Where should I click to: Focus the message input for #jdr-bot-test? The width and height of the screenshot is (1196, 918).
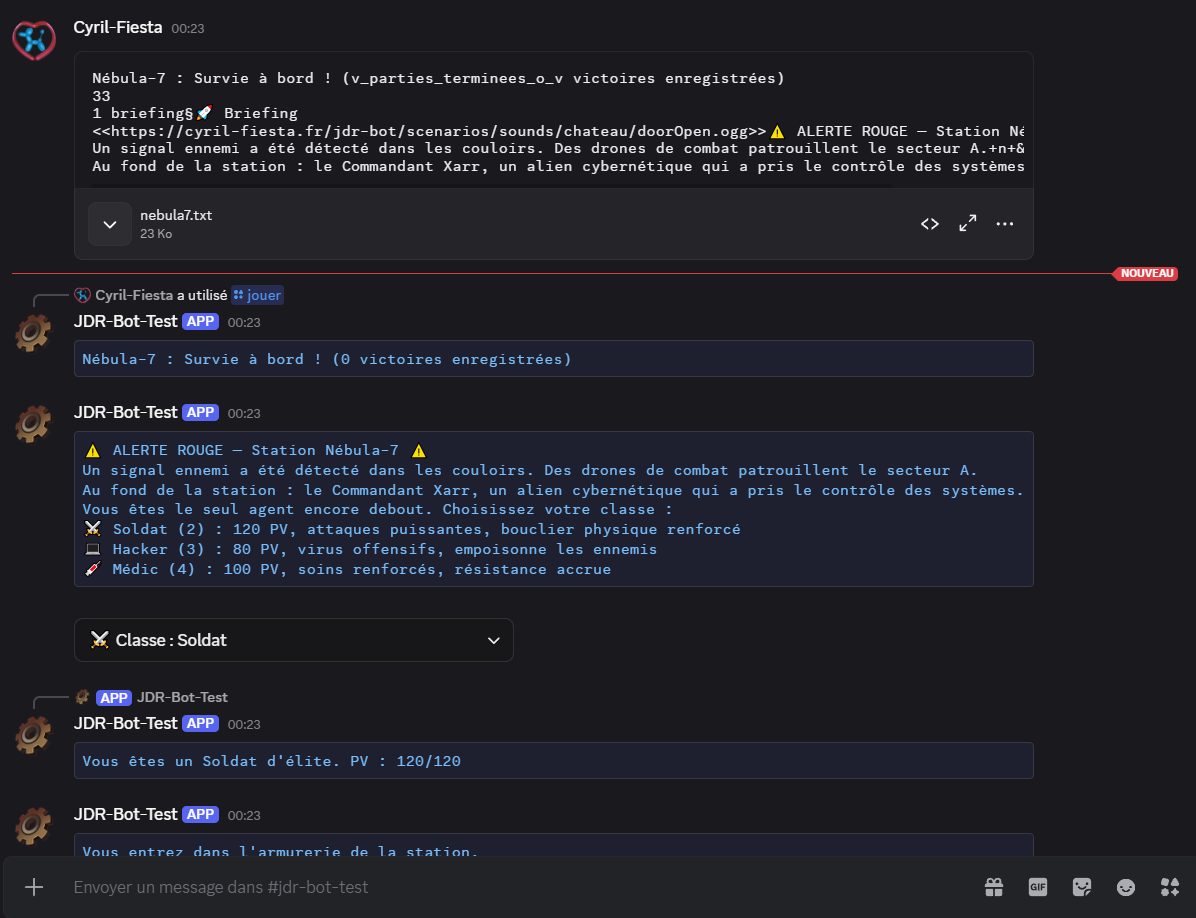500,887
